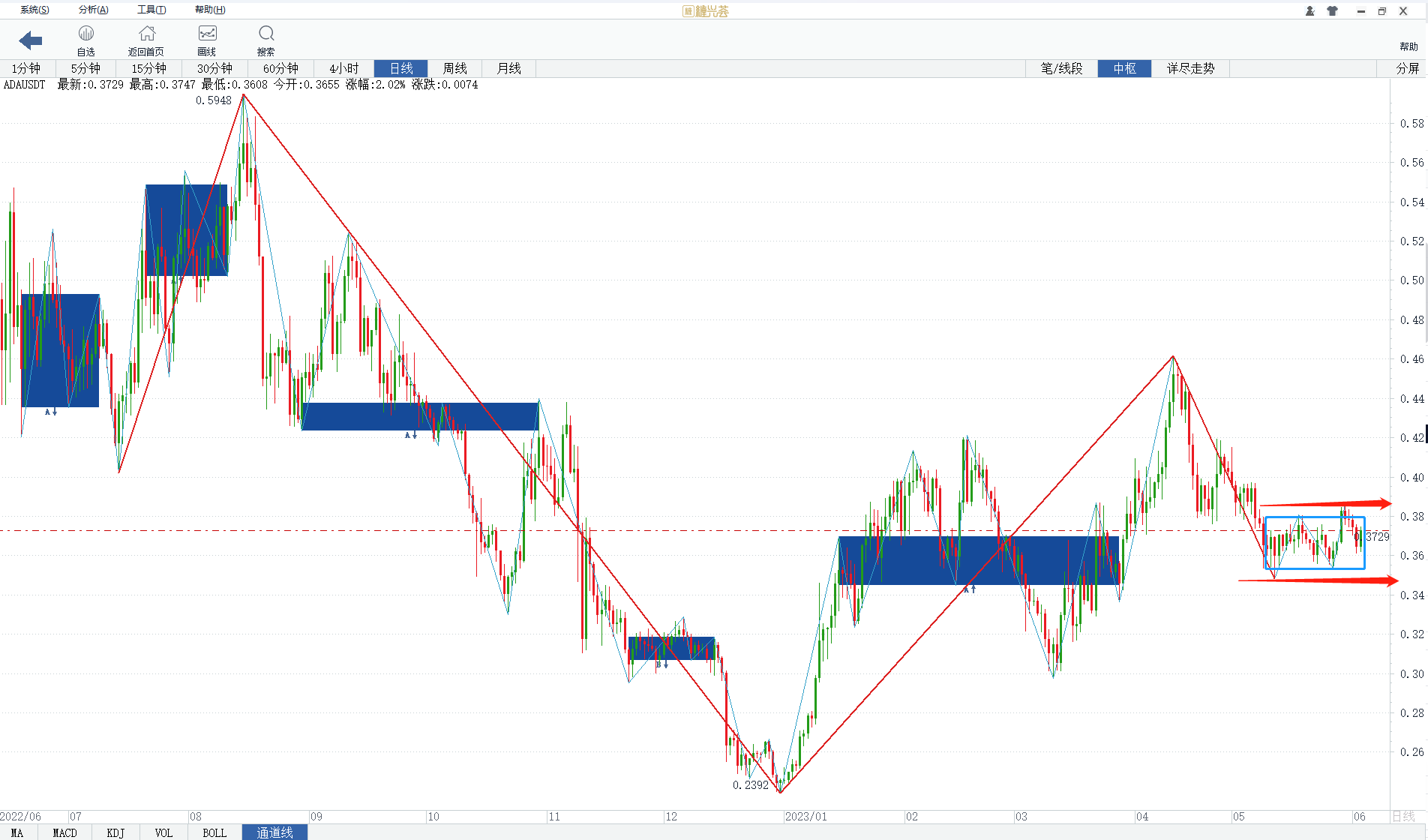1428x840 pixels.
Task: Click the 最新:0.3729 latest price text
Action: (x=90, y=85)
